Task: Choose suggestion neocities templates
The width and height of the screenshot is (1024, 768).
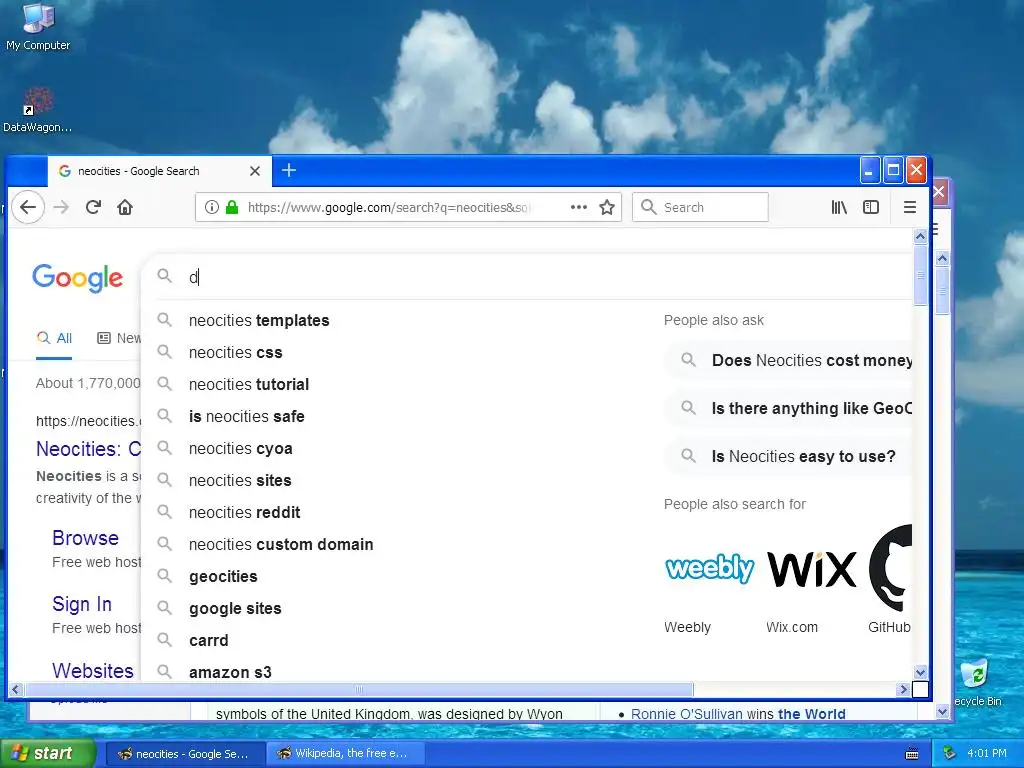Action: click(259, 321)
